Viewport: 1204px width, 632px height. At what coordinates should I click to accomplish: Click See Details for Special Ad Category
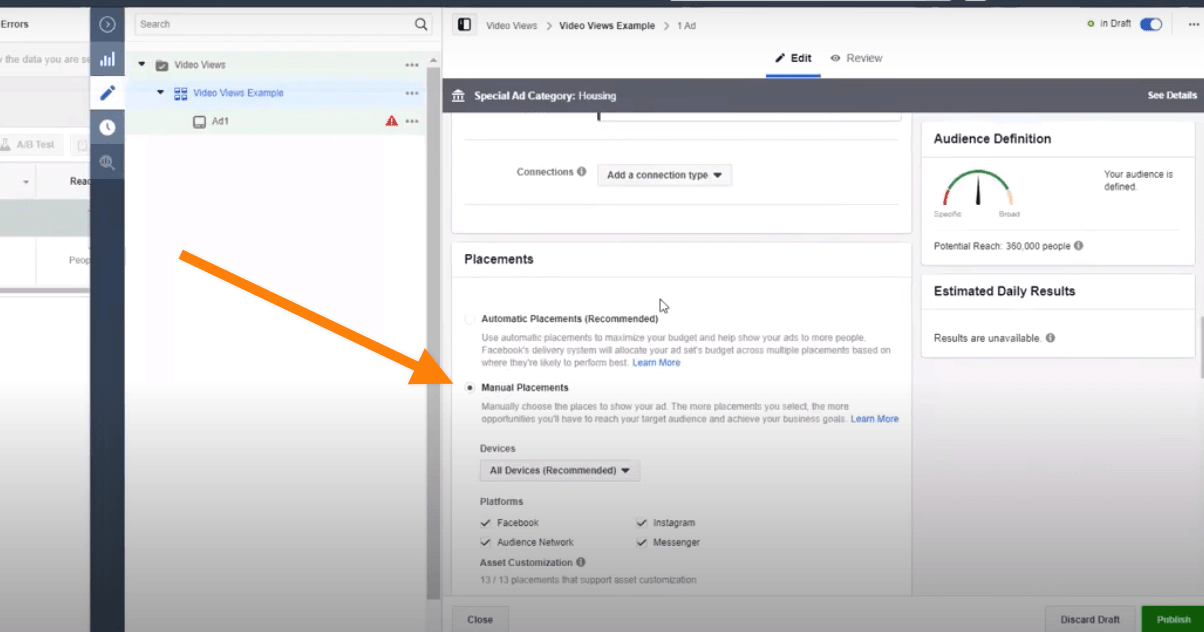click(1171, 96)
